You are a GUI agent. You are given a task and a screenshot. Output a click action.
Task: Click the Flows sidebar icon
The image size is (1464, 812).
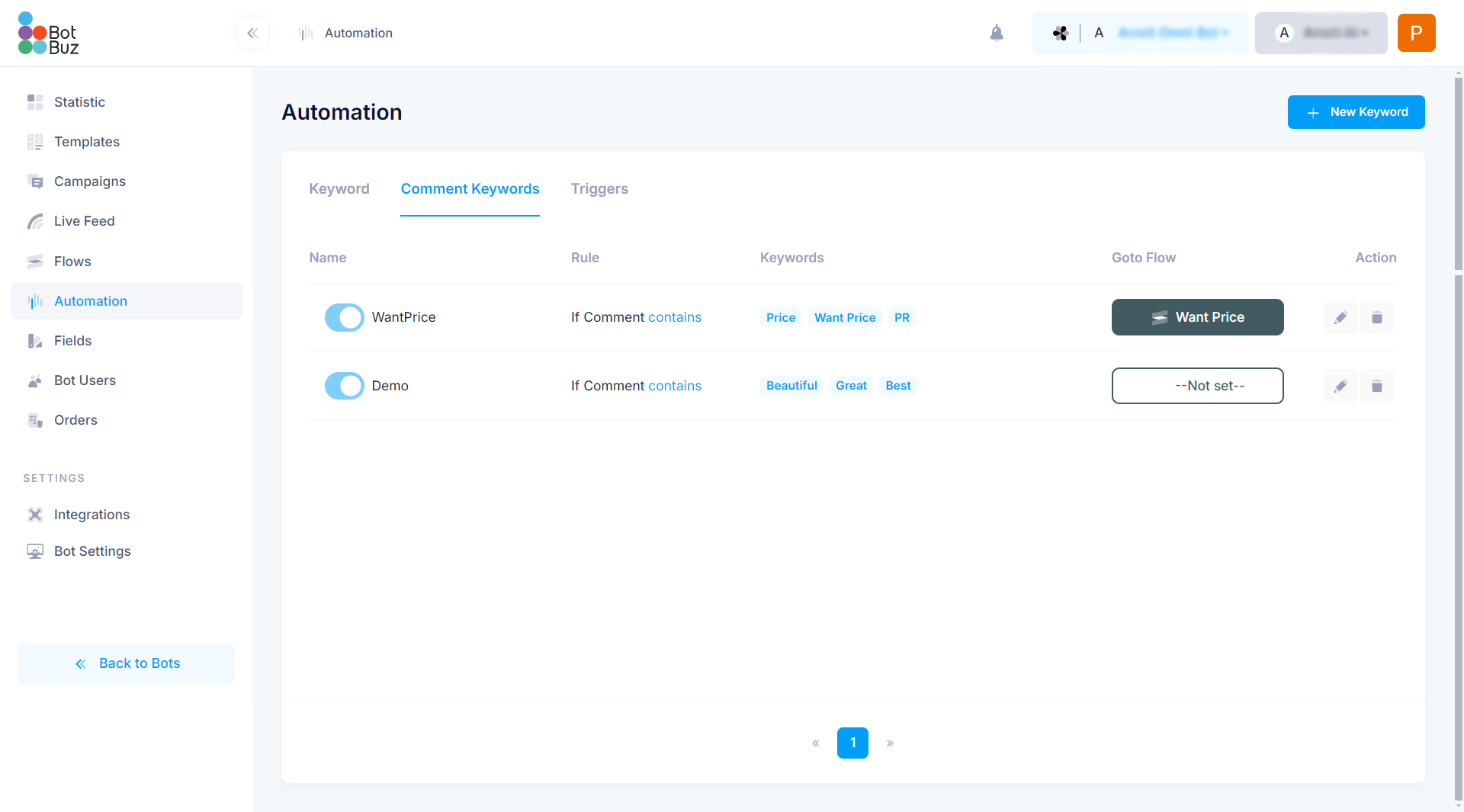(x=35, y=262)
